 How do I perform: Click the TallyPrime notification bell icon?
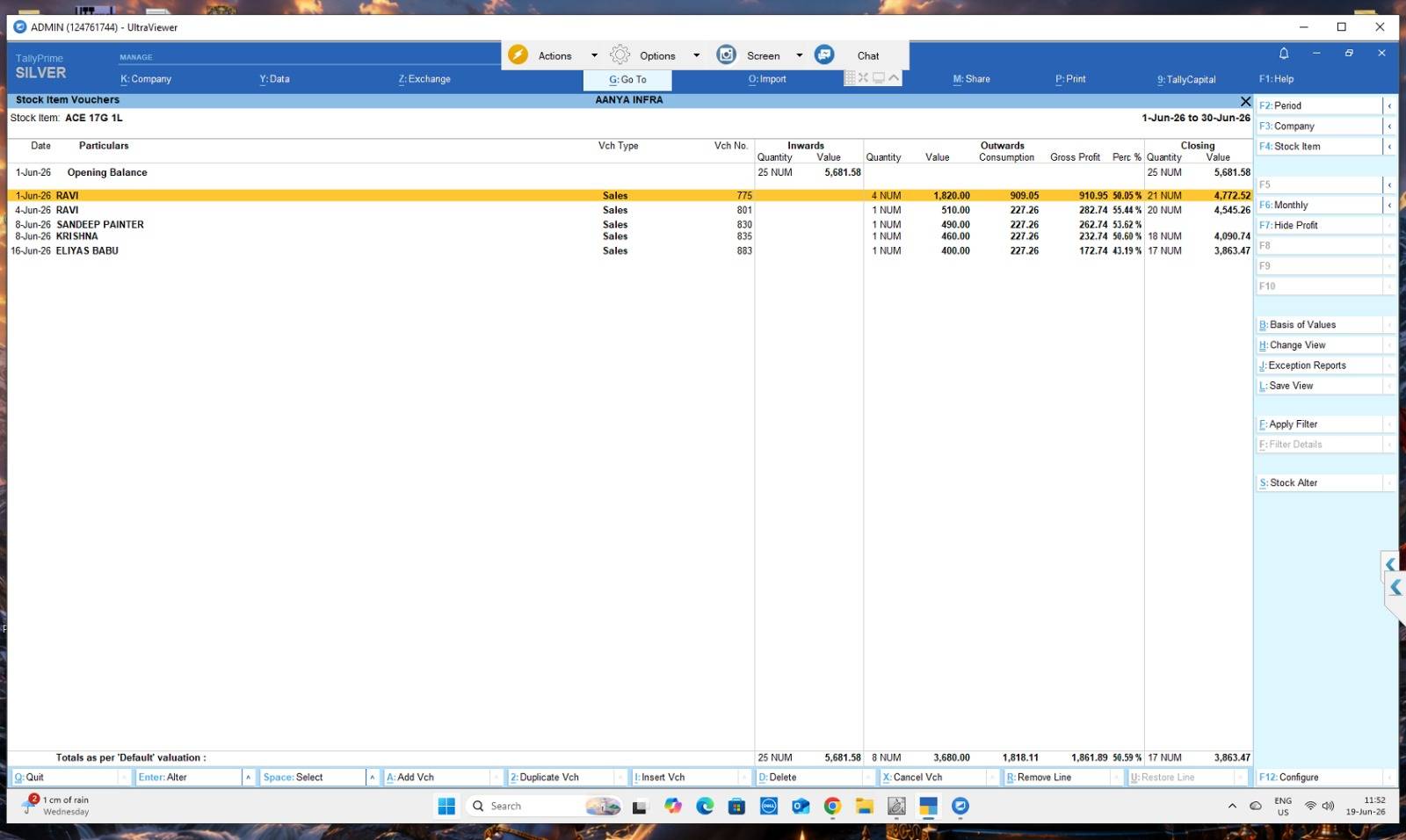tap(1284, 54)
